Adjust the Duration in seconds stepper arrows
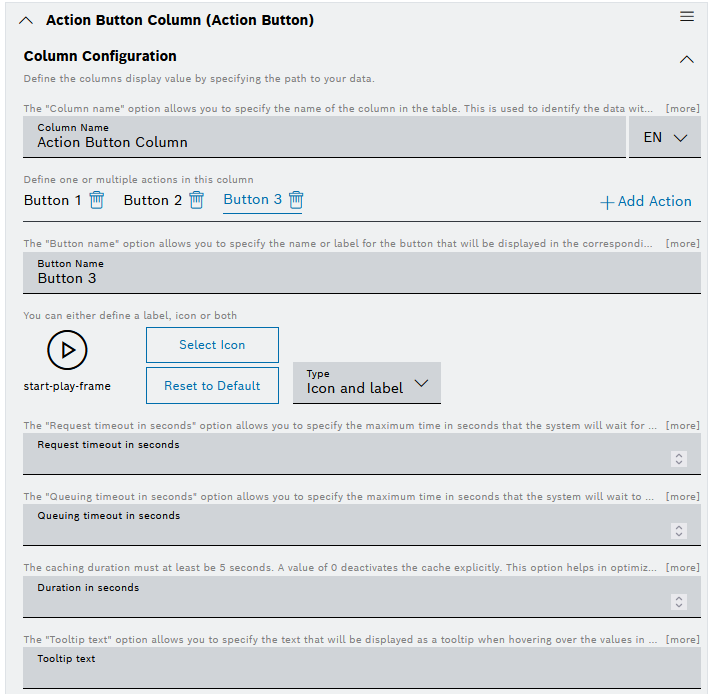 pyautogui.click(x=679, y=602)
